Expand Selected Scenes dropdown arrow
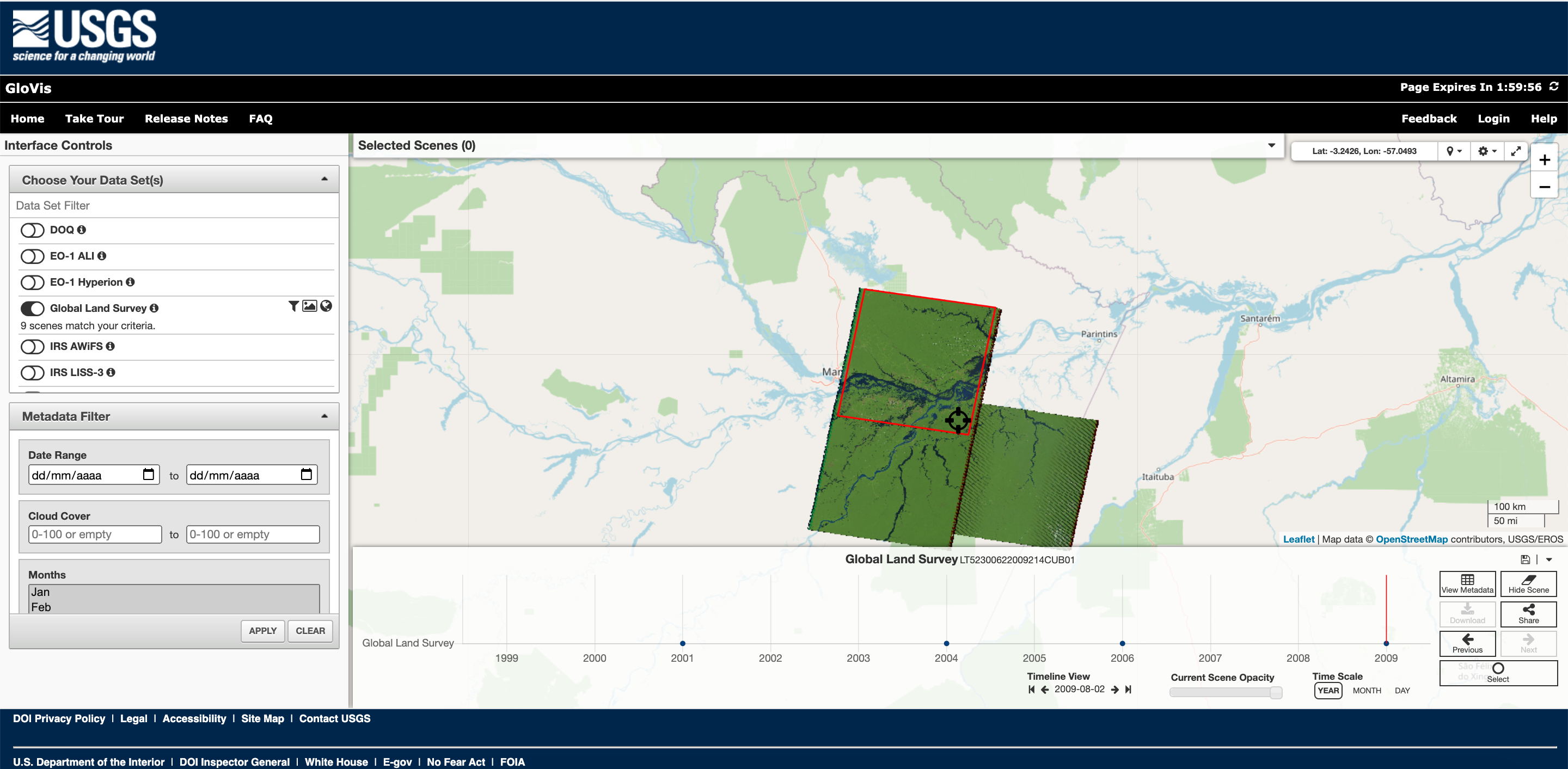 [1272, 145]
